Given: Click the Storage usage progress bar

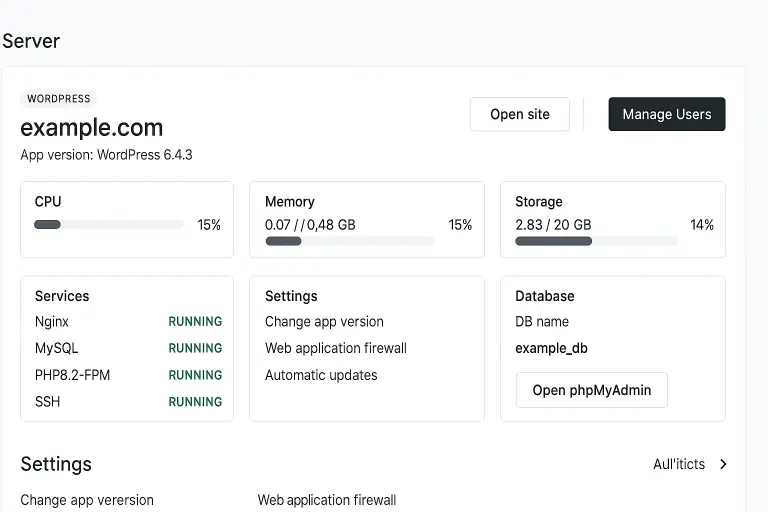Looking at the screenshot, I should point(596,241).
